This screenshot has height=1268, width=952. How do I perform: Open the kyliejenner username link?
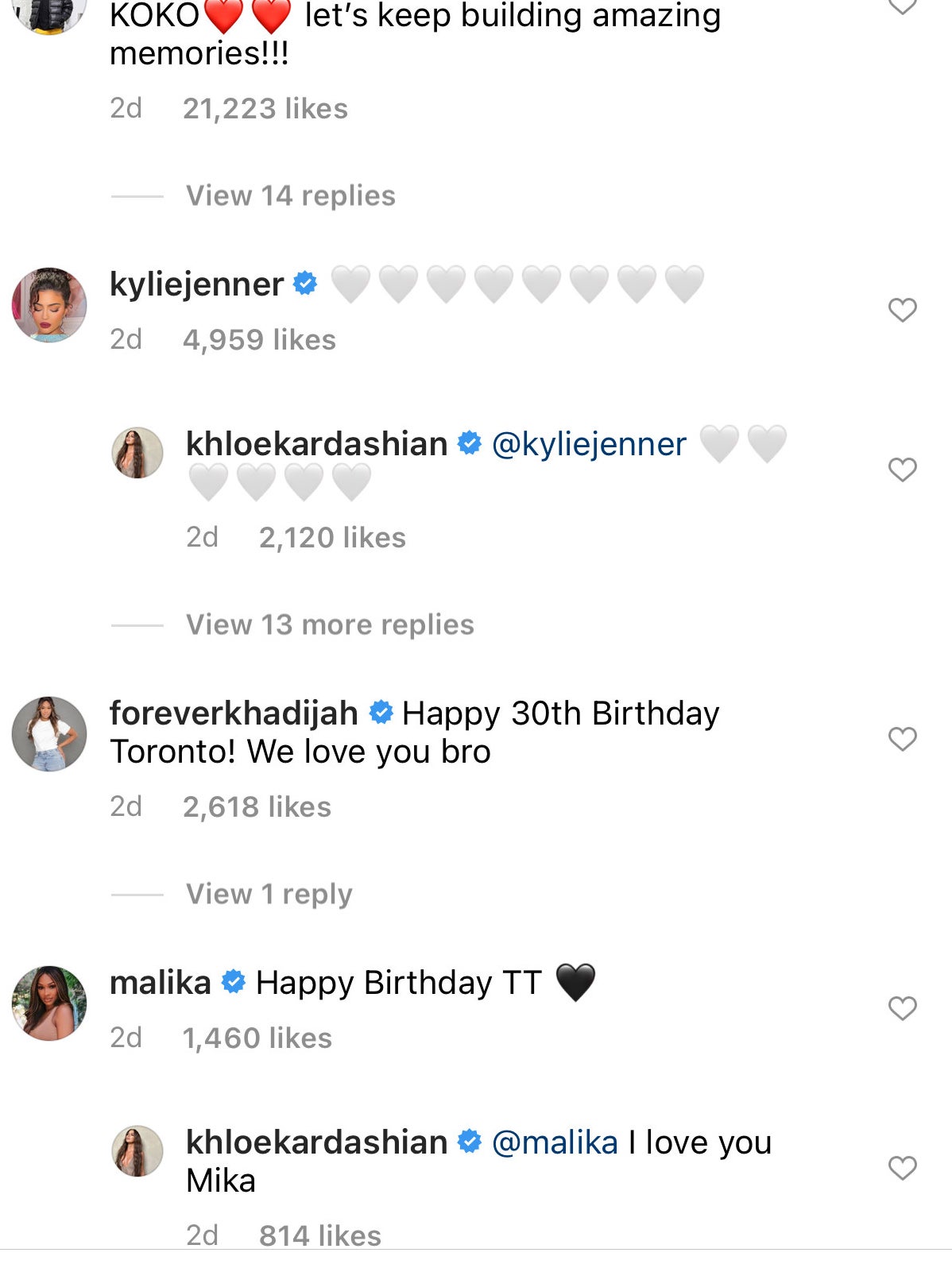pyautogui.click(x=196, y=284)
